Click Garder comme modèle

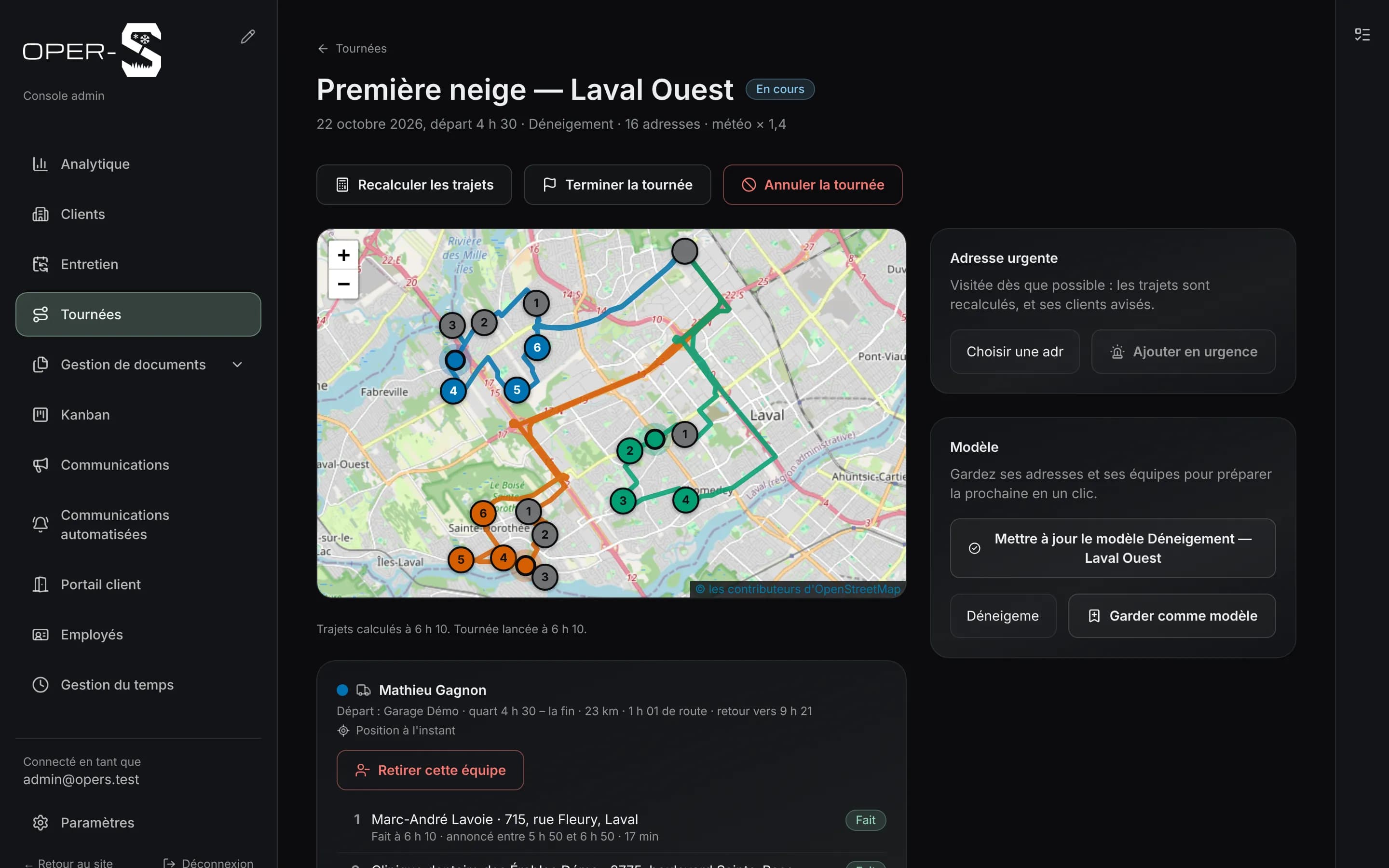[1171, 616]
